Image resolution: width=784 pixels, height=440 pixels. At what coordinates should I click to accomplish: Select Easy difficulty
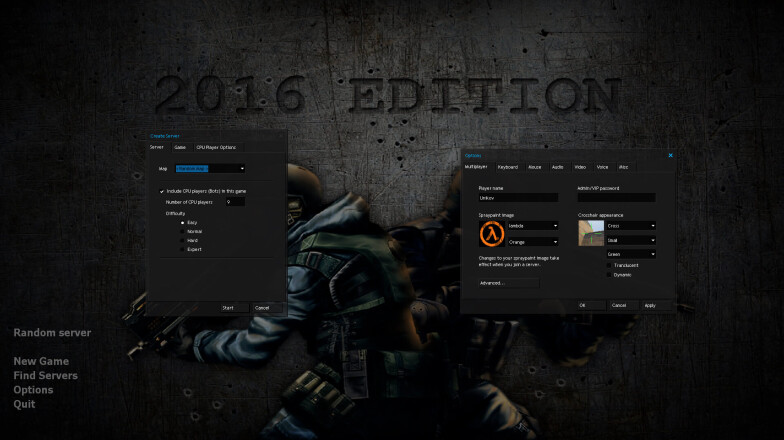pyautogui.click(x=182, y=222)
